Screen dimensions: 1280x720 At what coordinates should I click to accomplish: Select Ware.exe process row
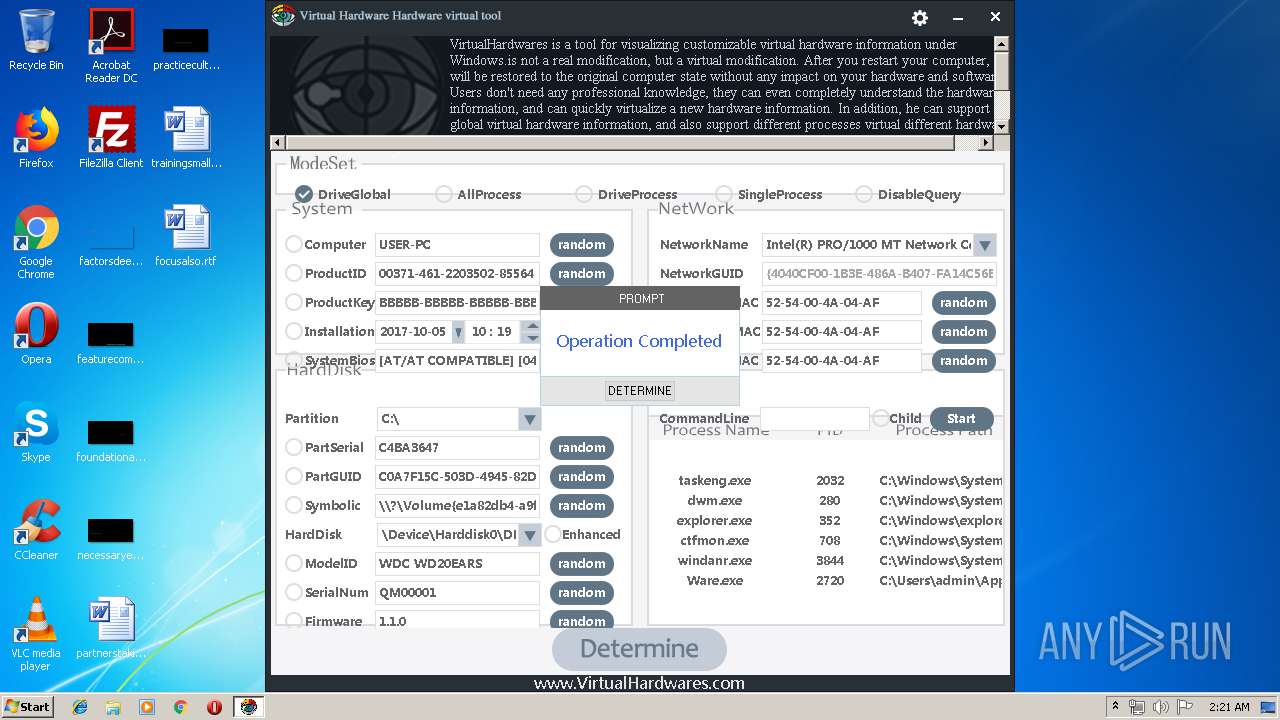[826, 581]
